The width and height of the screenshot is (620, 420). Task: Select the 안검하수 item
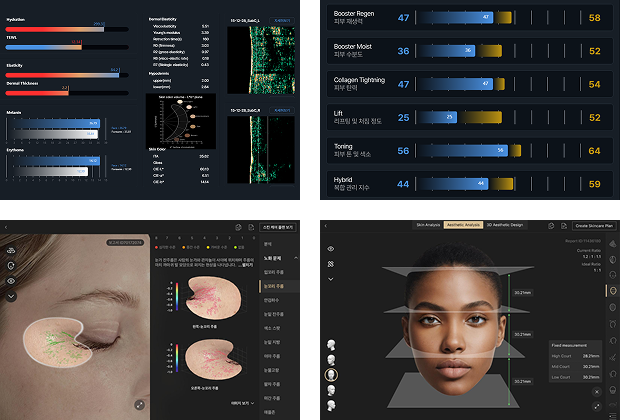point(271,300)
